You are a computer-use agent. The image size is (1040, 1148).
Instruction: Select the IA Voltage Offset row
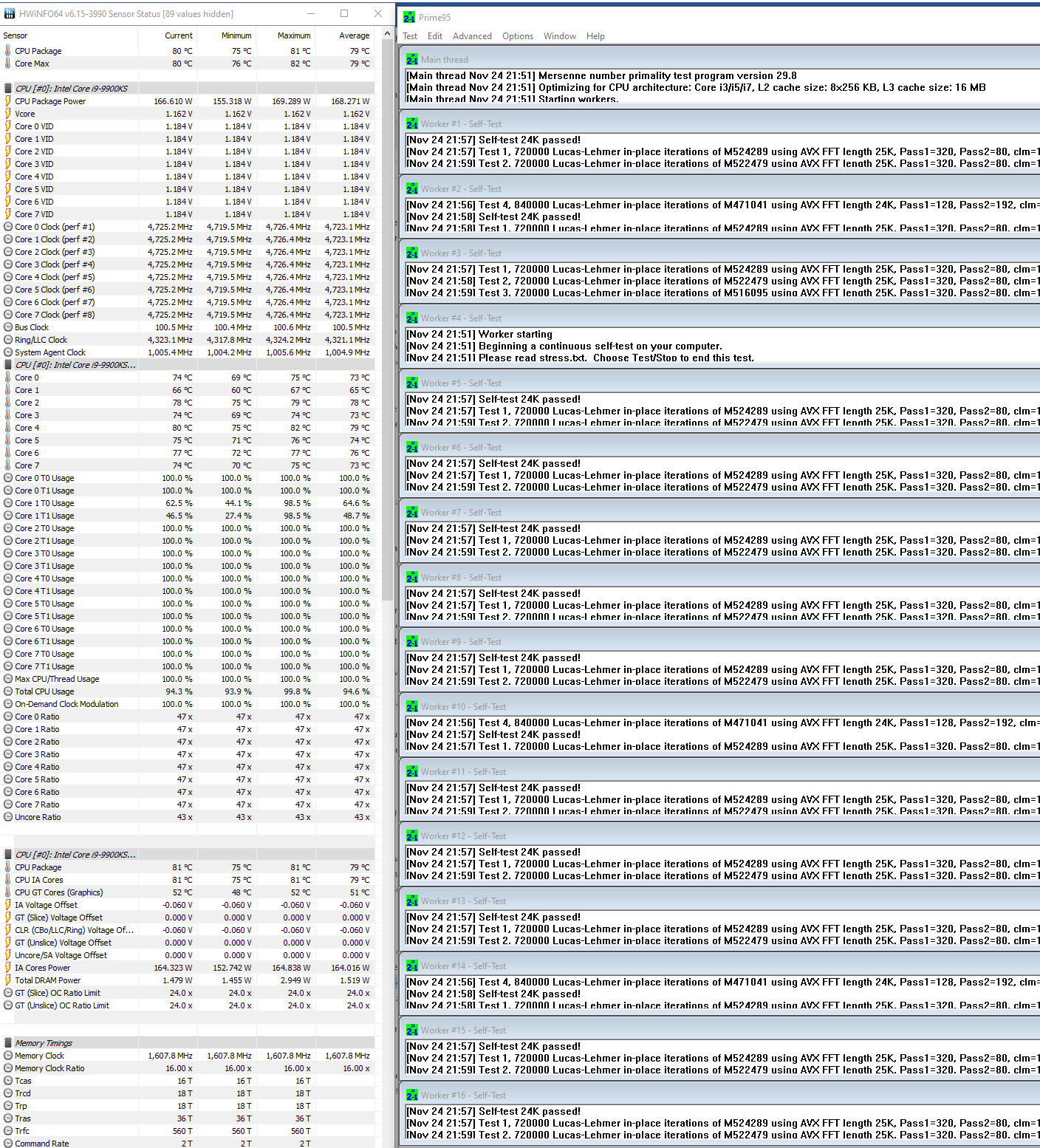(187, 905)
